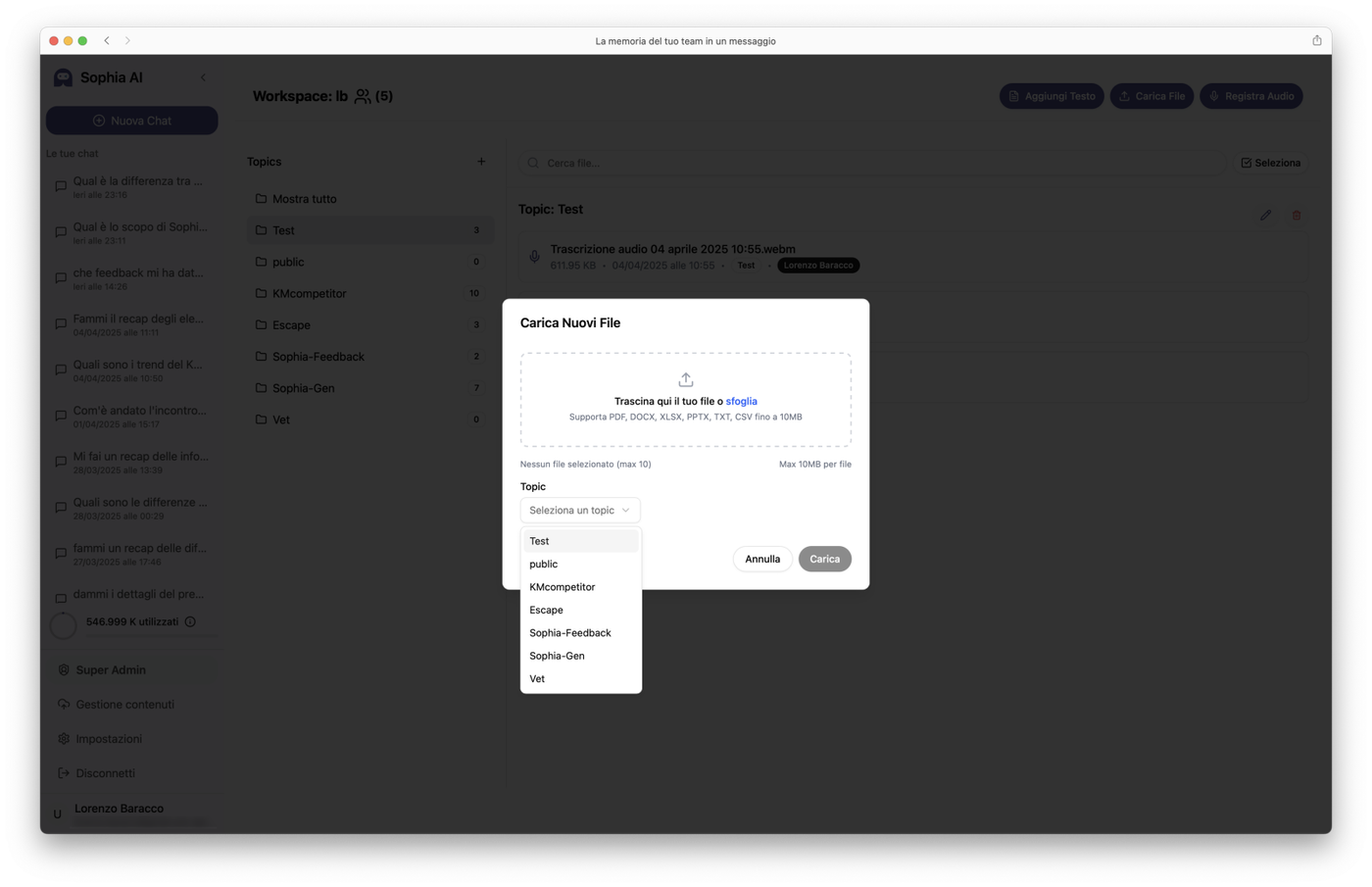Click the Carica File button
This screenshot has height=887, width=1372.
point(1151,96)
